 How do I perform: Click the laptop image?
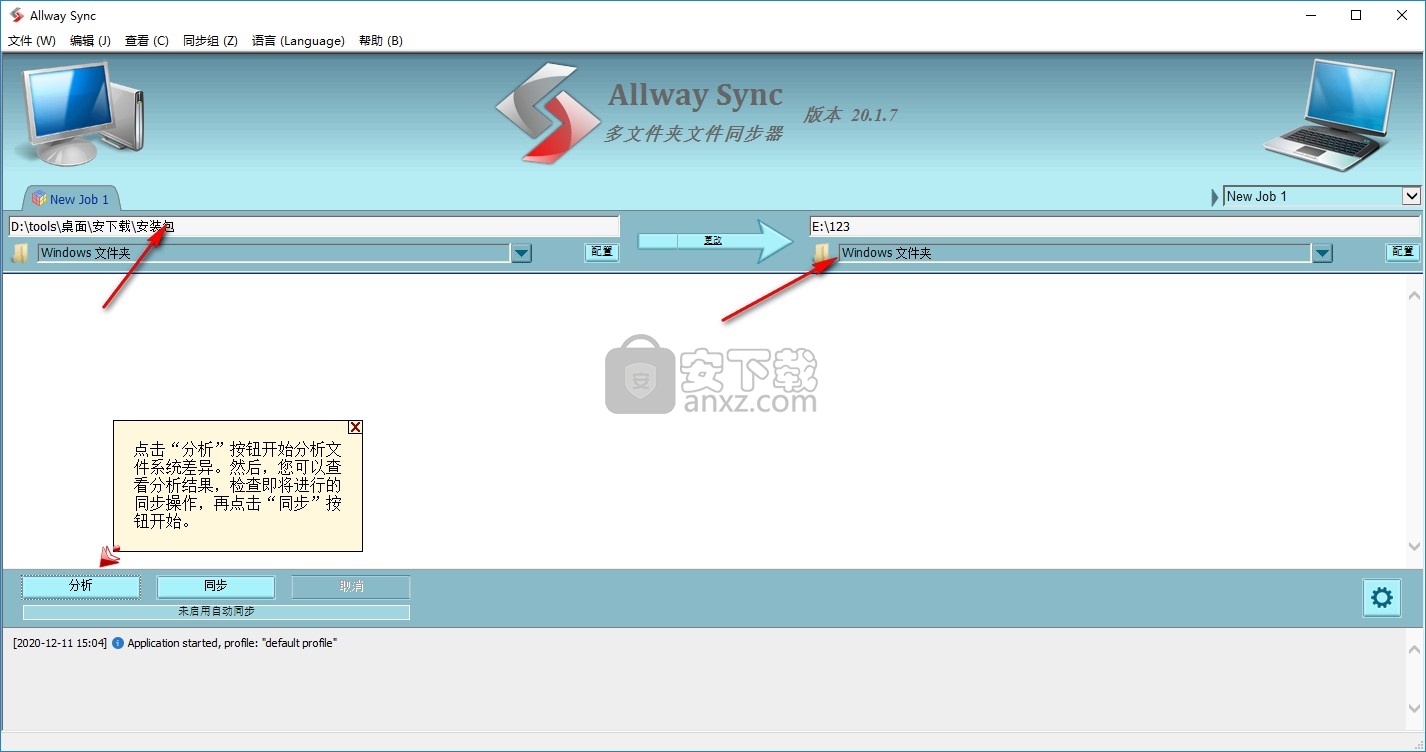tap(1328, 116)
